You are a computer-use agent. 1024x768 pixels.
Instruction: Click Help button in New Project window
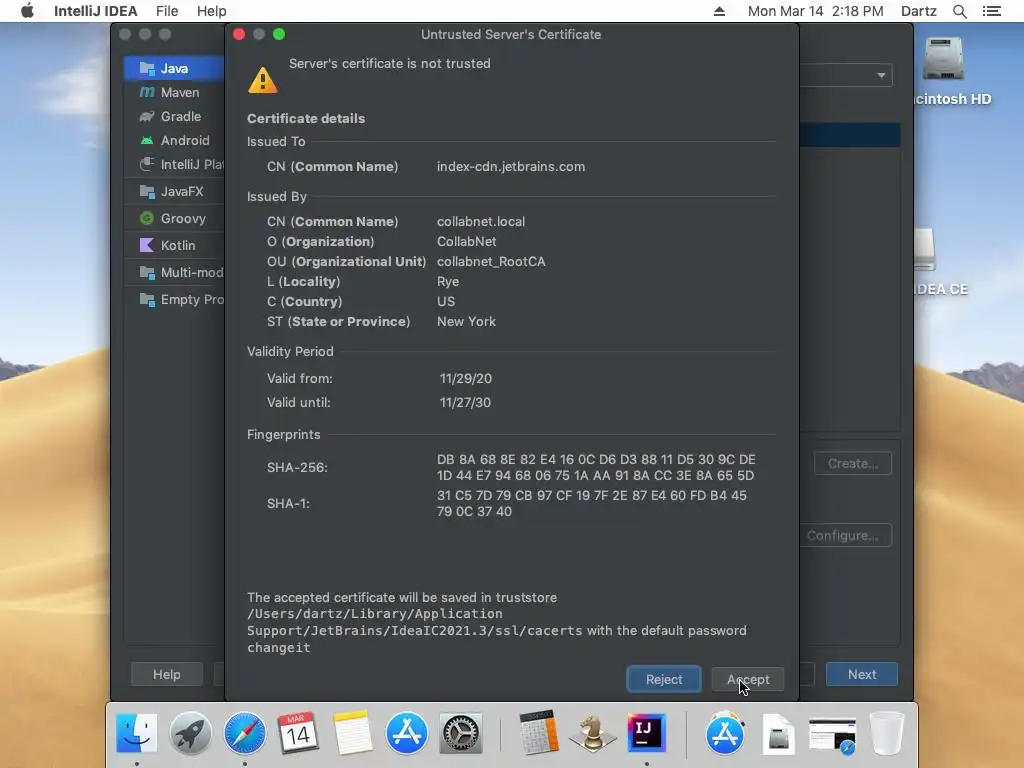pos(167,675)
